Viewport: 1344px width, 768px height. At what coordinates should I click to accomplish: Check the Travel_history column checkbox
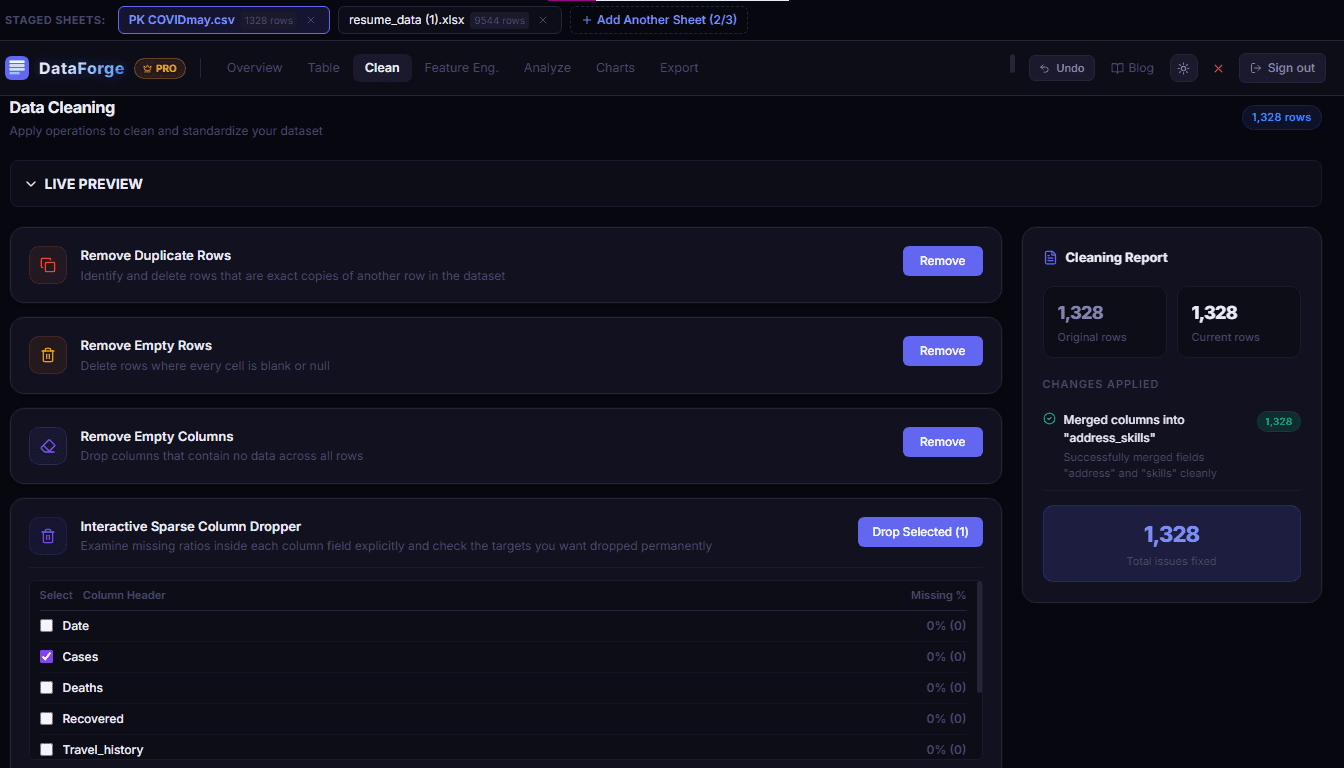pyautogui.click(x=46, y=750)
